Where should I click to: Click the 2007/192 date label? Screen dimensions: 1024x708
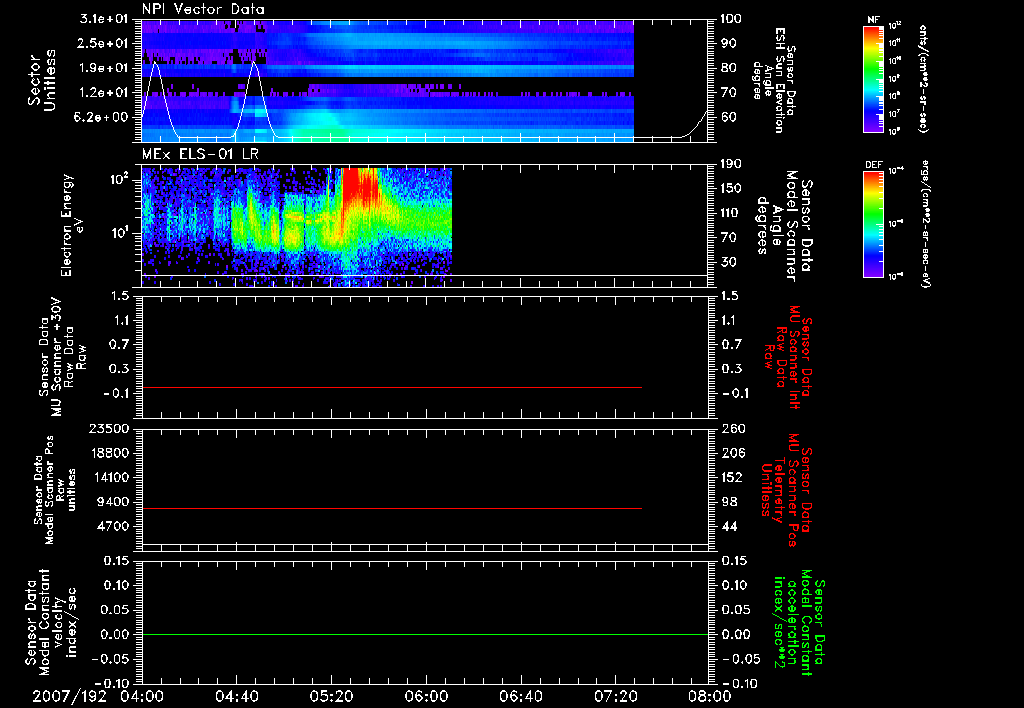coord(69,696)
